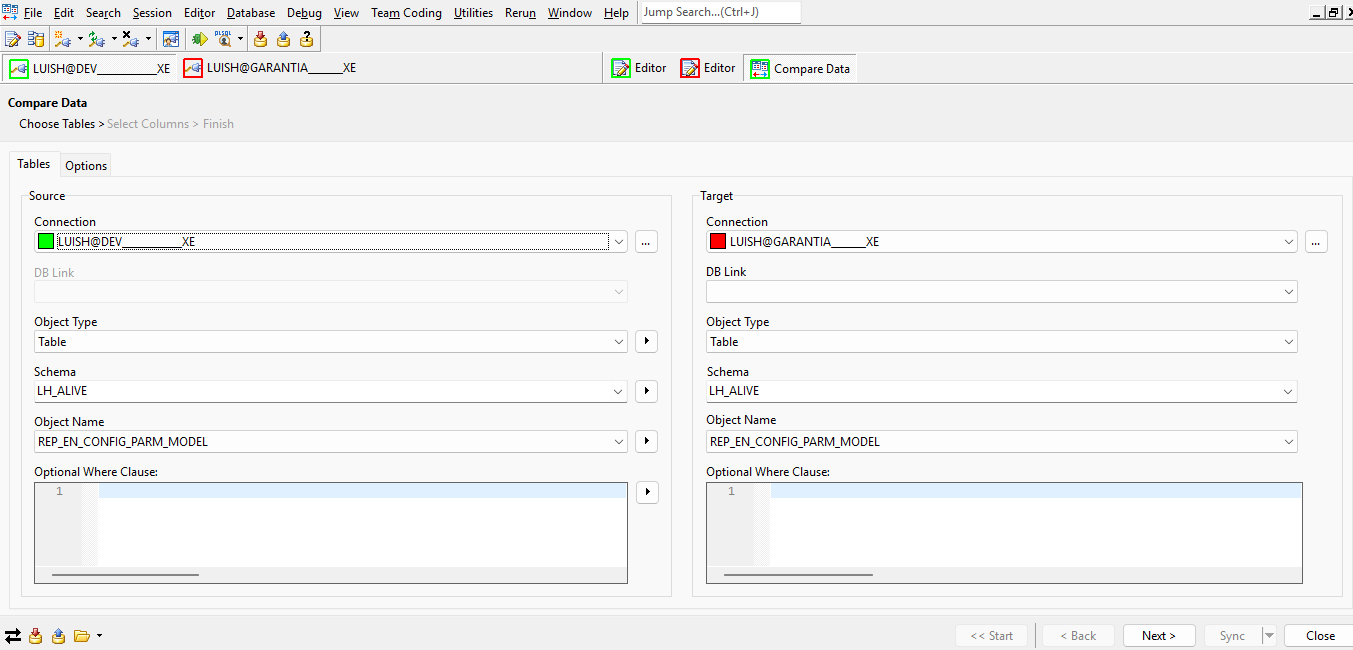Select the Tables tab
Viewport: 1353px width, 650px height.
(34, 164)
